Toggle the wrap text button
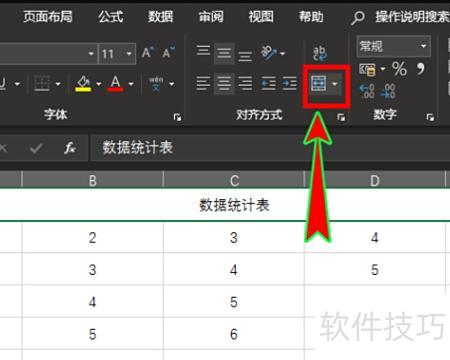 [x=320, y=53]
